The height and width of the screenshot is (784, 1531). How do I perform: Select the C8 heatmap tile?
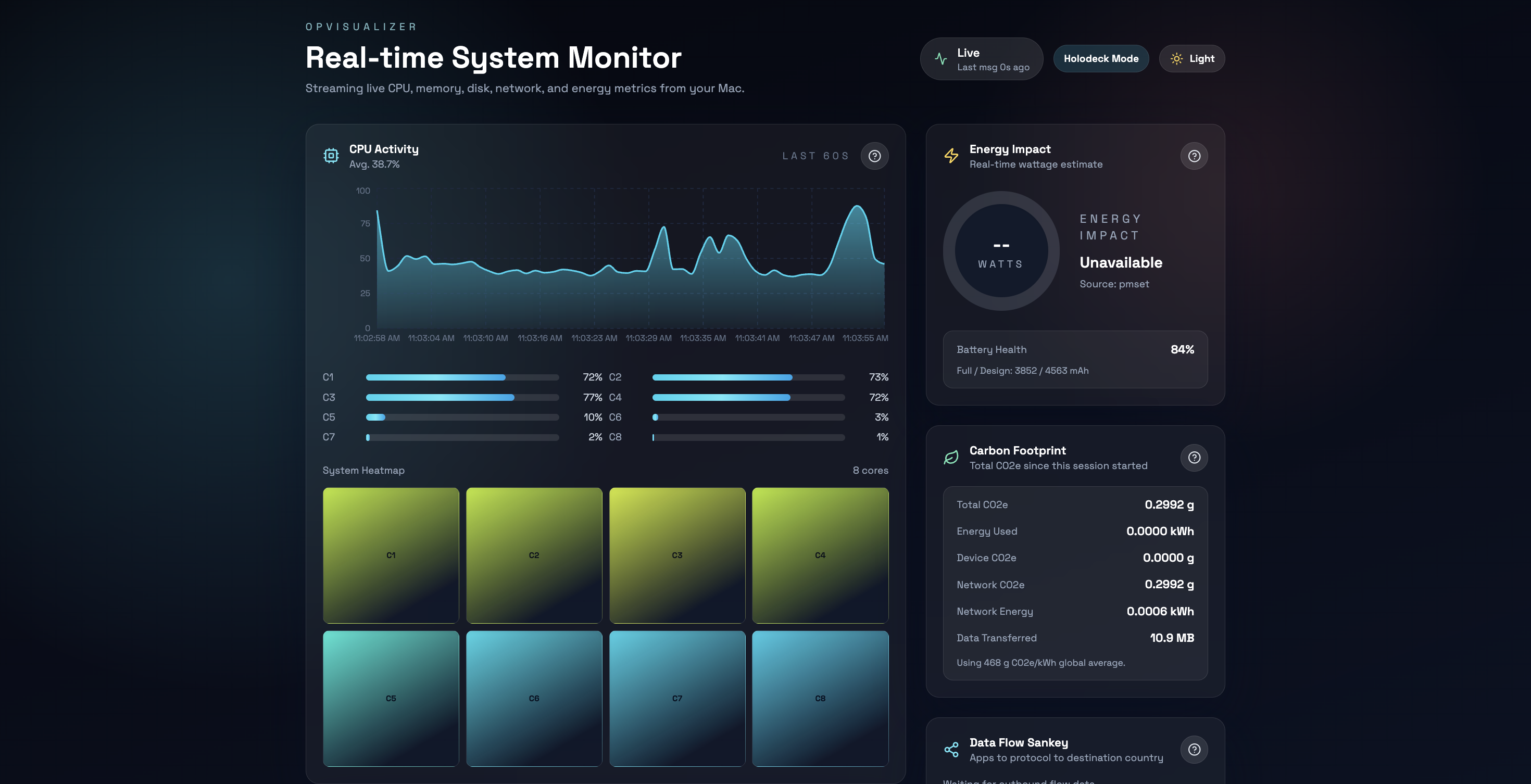click(x=820, y=699)
